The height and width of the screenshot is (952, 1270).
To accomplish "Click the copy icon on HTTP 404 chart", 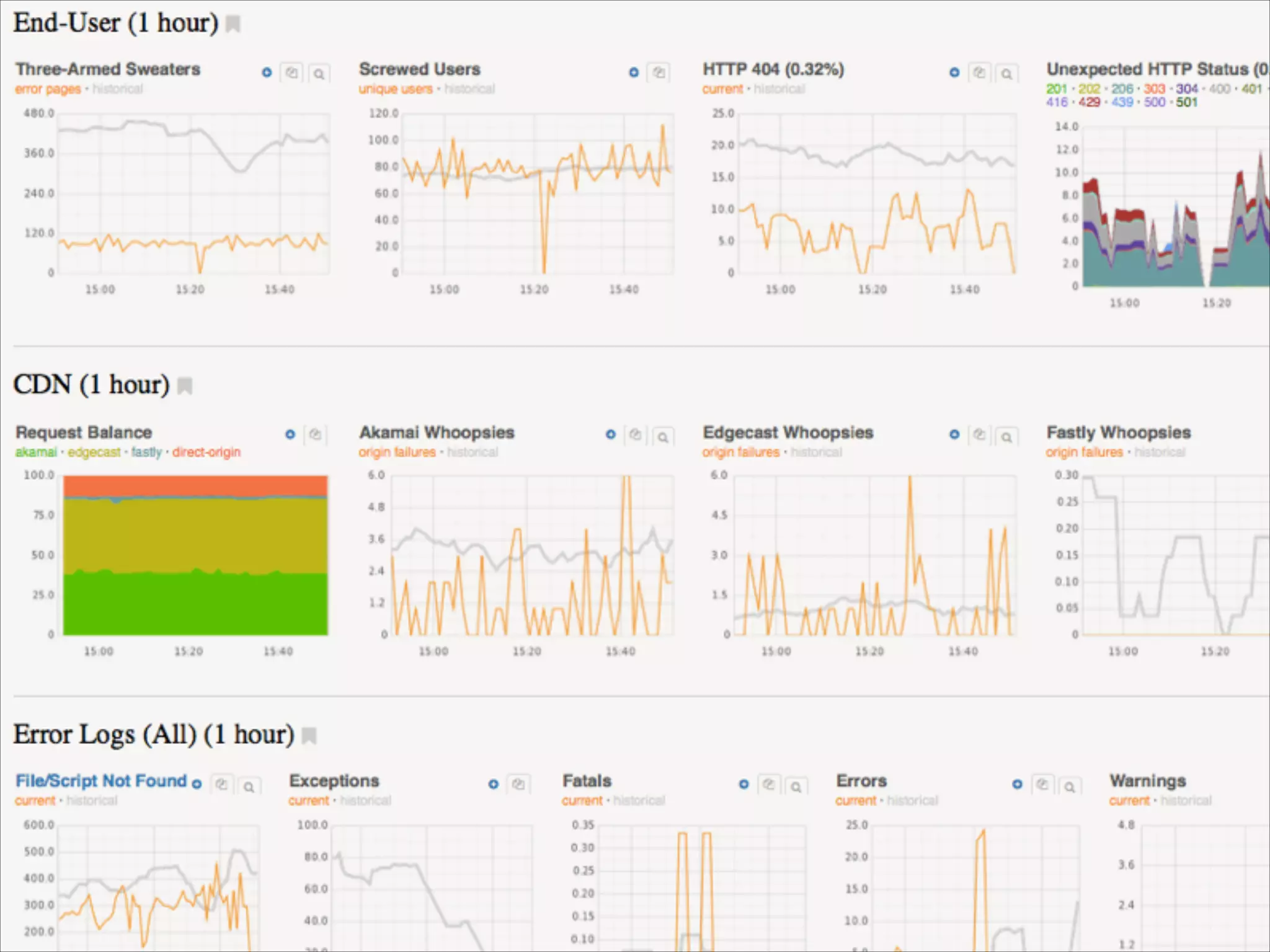I will coord(979,73).
